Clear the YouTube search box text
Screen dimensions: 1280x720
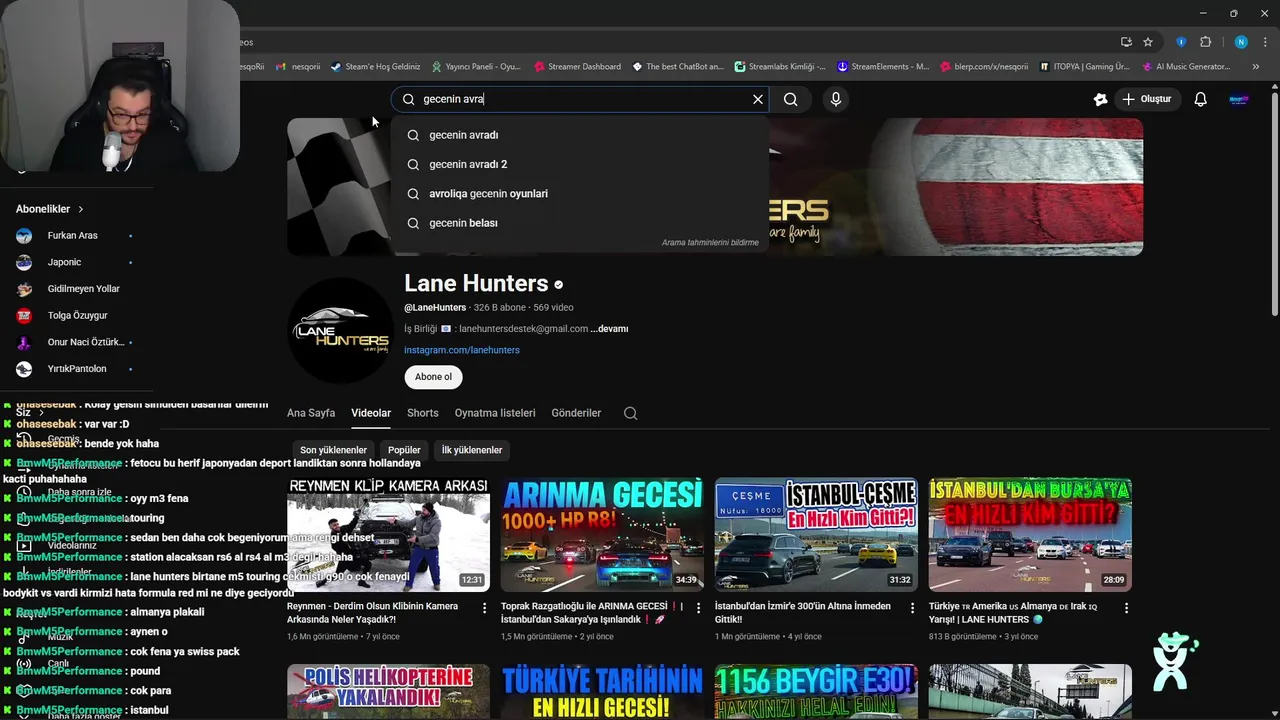[758, 99]
